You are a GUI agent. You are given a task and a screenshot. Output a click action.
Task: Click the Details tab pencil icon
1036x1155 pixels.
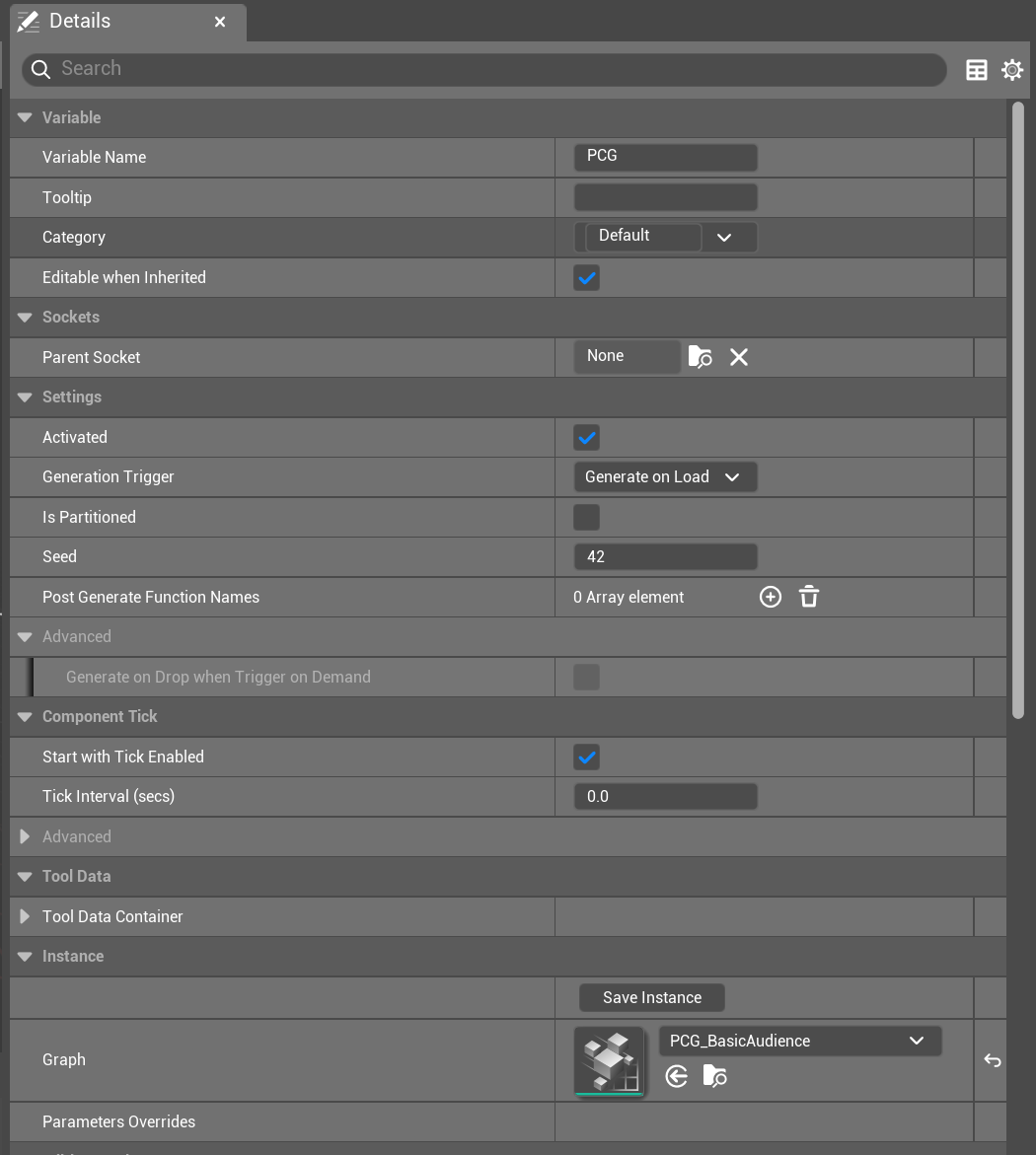28,22
